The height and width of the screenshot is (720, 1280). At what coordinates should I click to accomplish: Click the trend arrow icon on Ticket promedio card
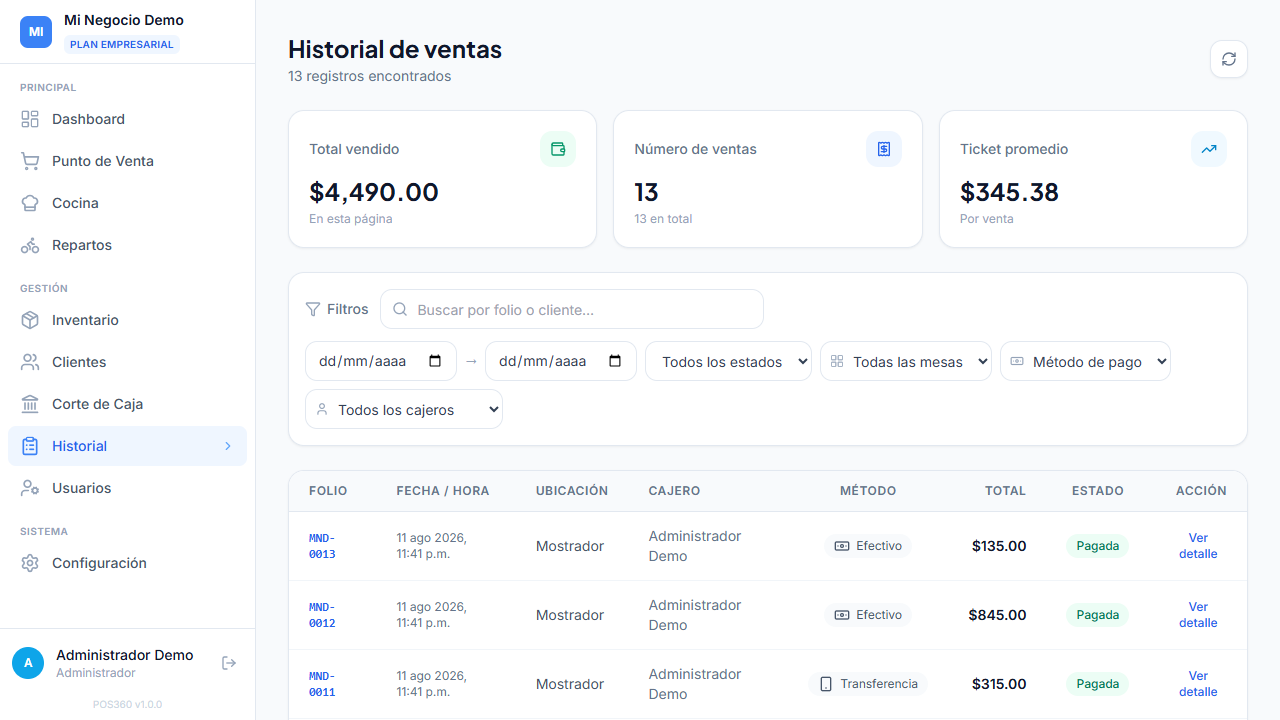pyautogui.click(x=1209, y=149)
